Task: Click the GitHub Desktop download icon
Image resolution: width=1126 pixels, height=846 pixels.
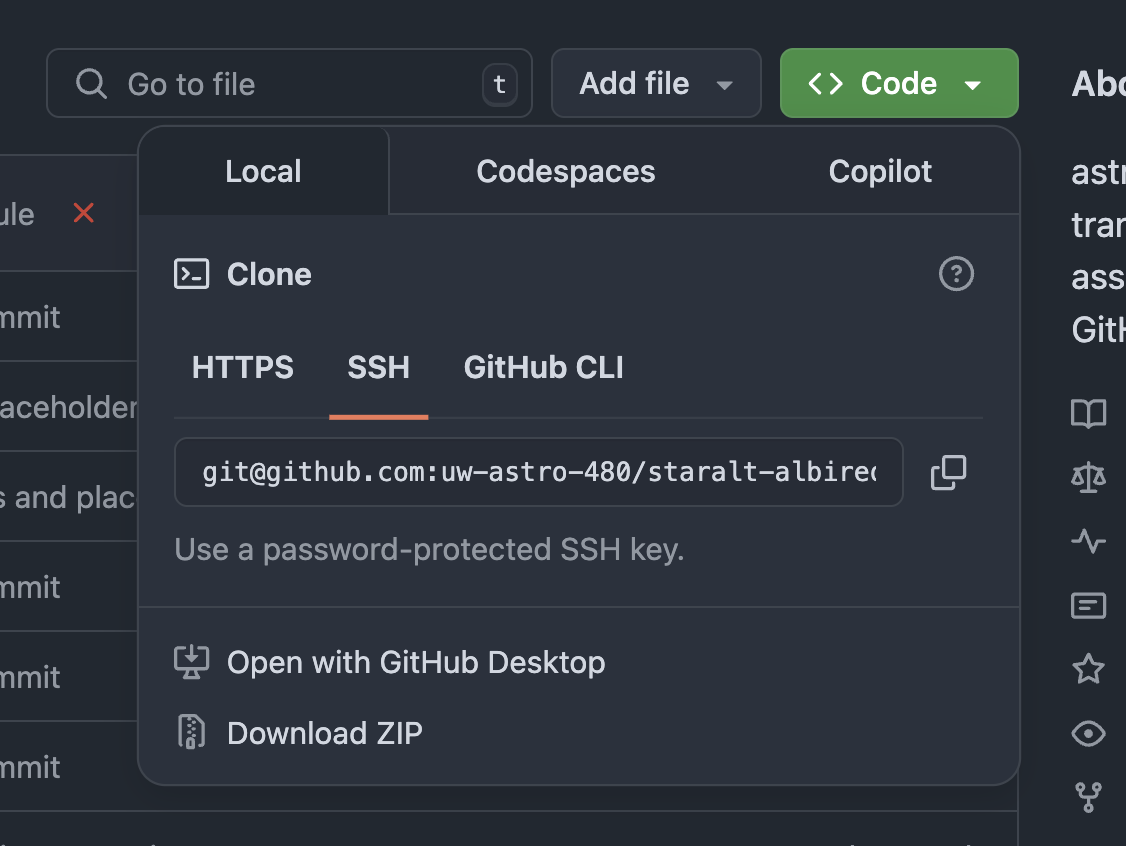Action: click(x=191, y=662)
